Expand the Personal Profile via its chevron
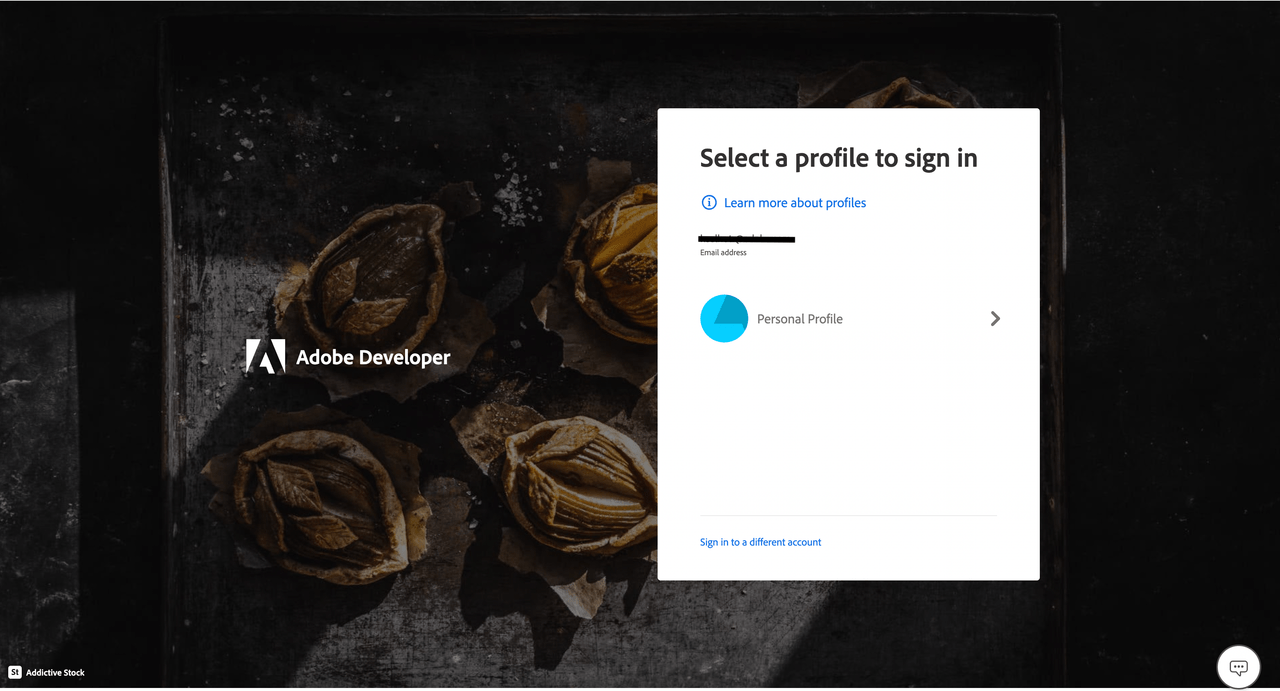1280x691 pixels. (x=995, y=318)
